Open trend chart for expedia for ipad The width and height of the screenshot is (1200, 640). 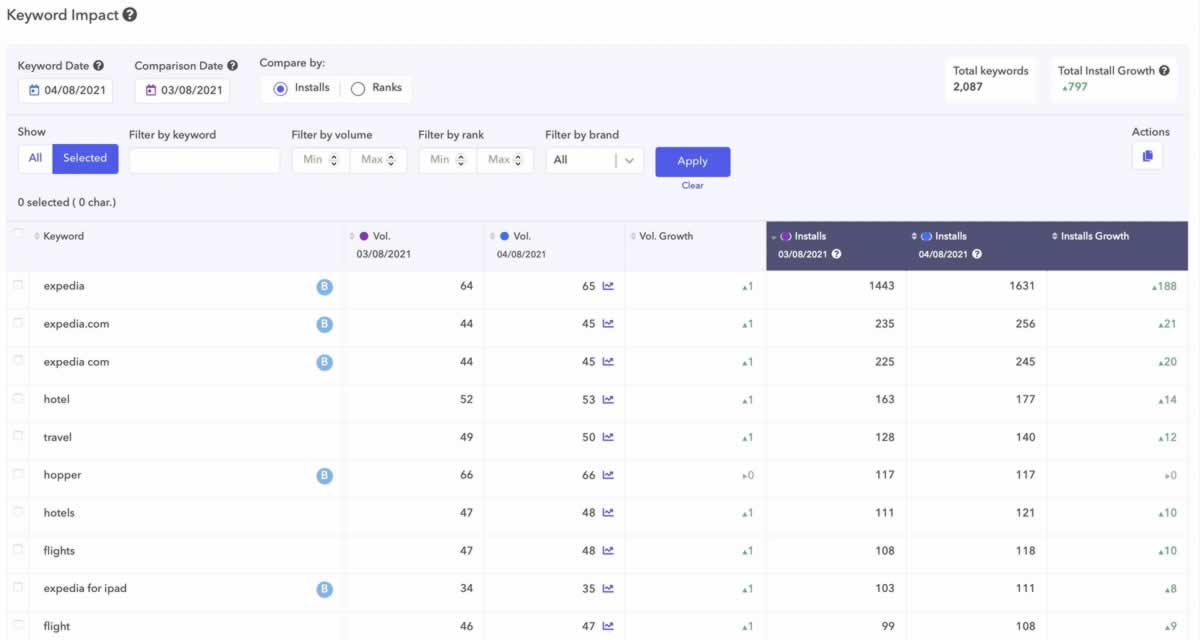608,589
